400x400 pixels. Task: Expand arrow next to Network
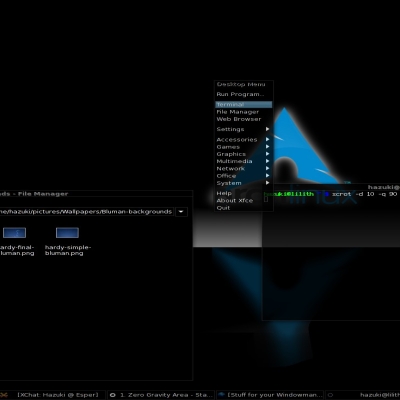pyautogui.click(x=267, y=168)
